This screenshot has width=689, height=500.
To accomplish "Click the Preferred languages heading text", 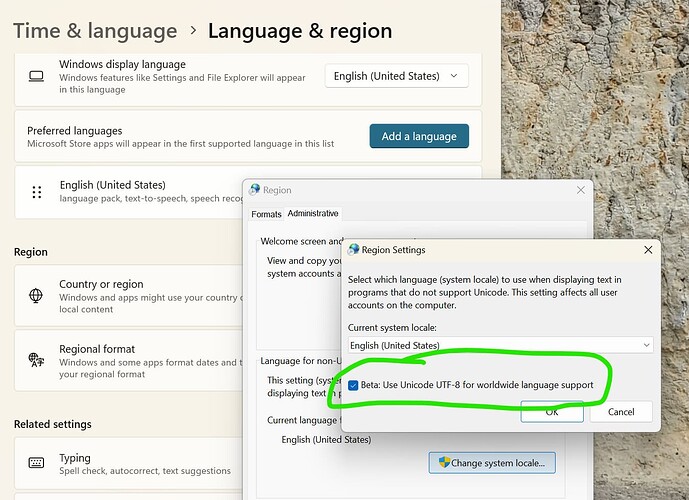I will coord(75,131).
